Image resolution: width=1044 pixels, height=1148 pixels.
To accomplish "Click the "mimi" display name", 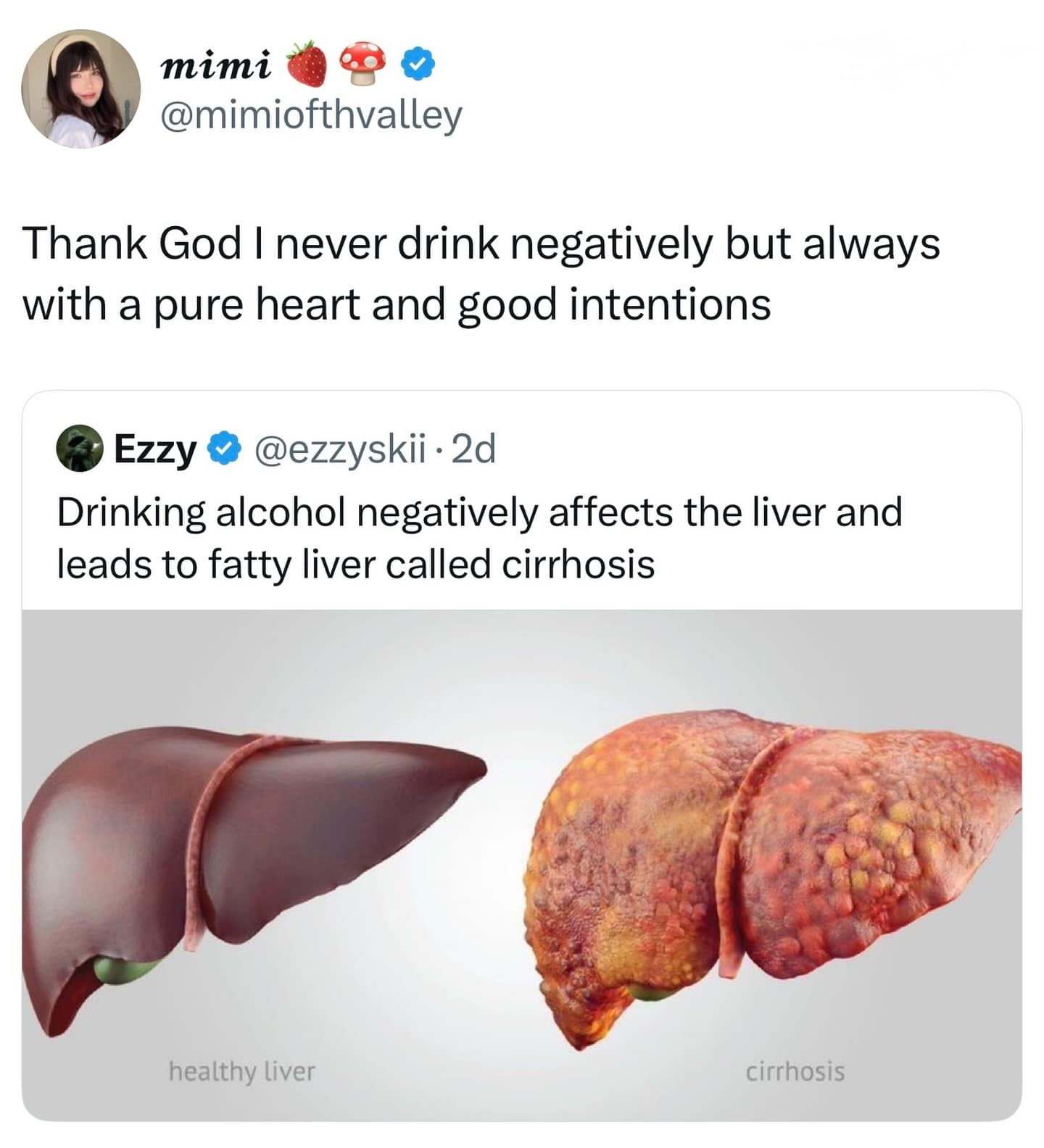I will pos(216,66).
